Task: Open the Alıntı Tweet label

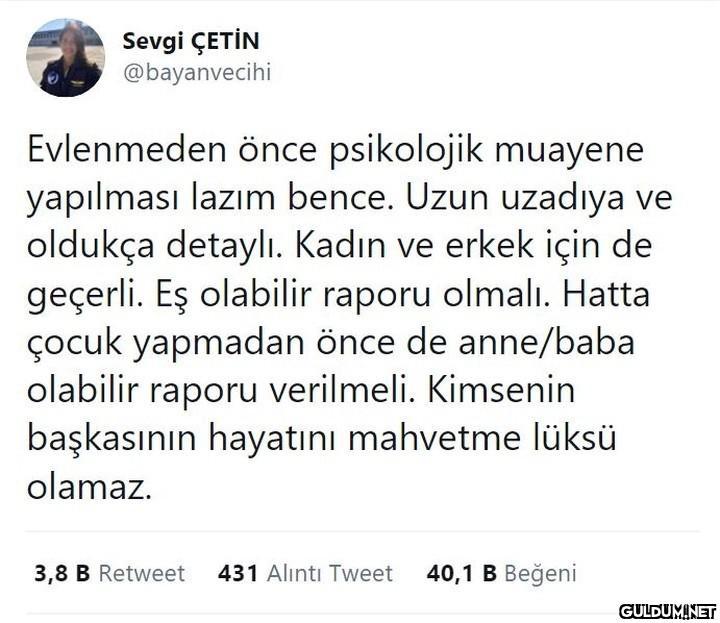Action: pyautogui.click(x=329, y=573)
